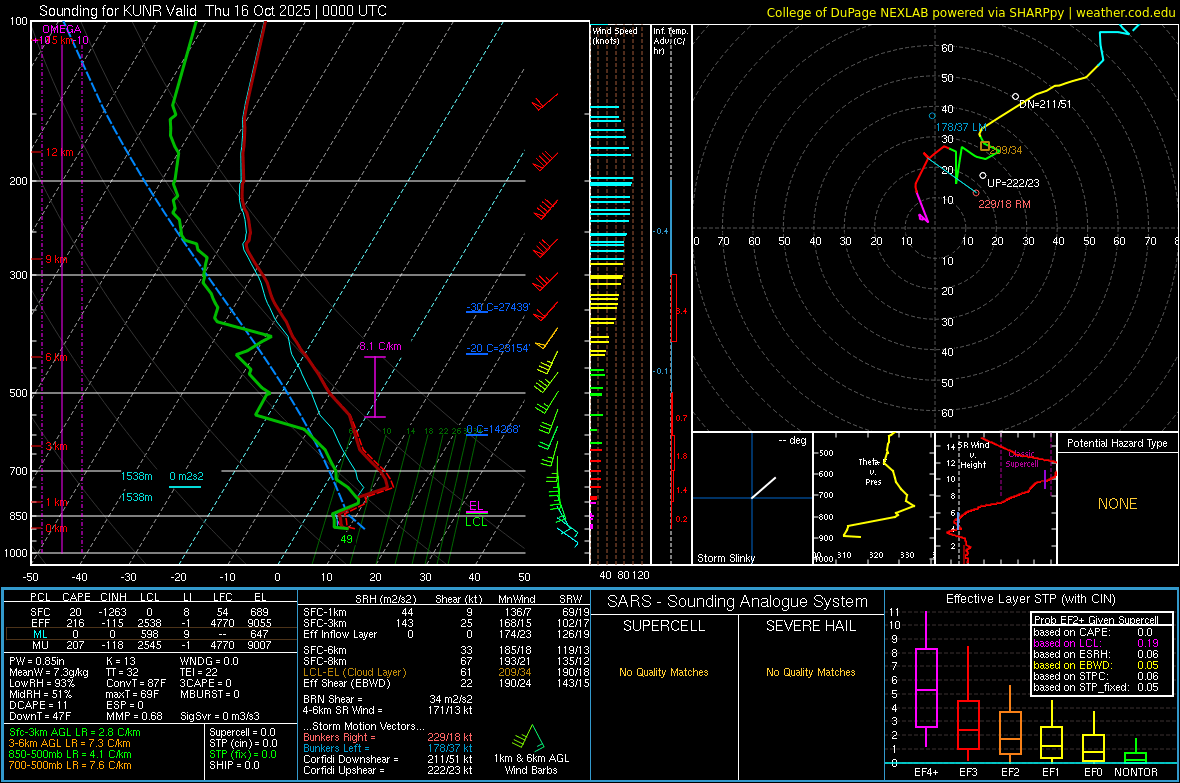Click the MMP = 0.68 value
The image size is (1180, 783).
click(134, 716)
